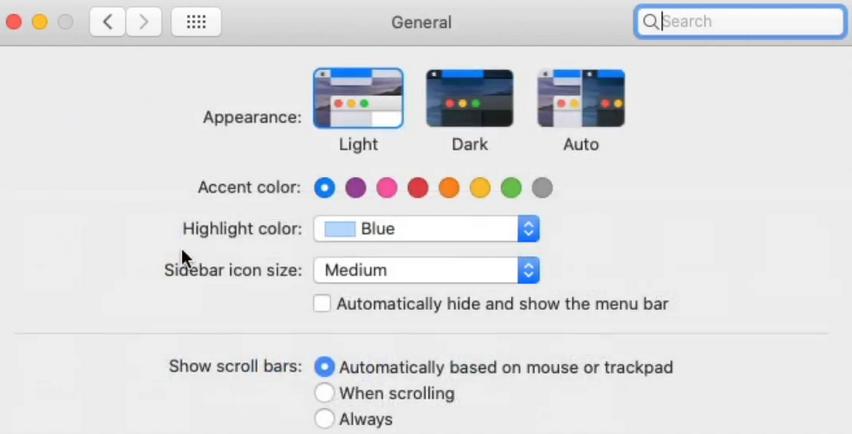Pick the graphite accent color
This screenshot has height=434, width=852.
(542, 187)
